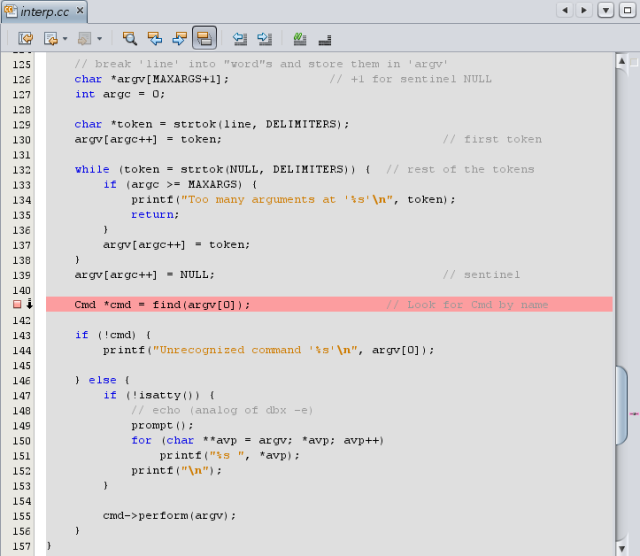Open the Back history dropdown arrow

65,39
